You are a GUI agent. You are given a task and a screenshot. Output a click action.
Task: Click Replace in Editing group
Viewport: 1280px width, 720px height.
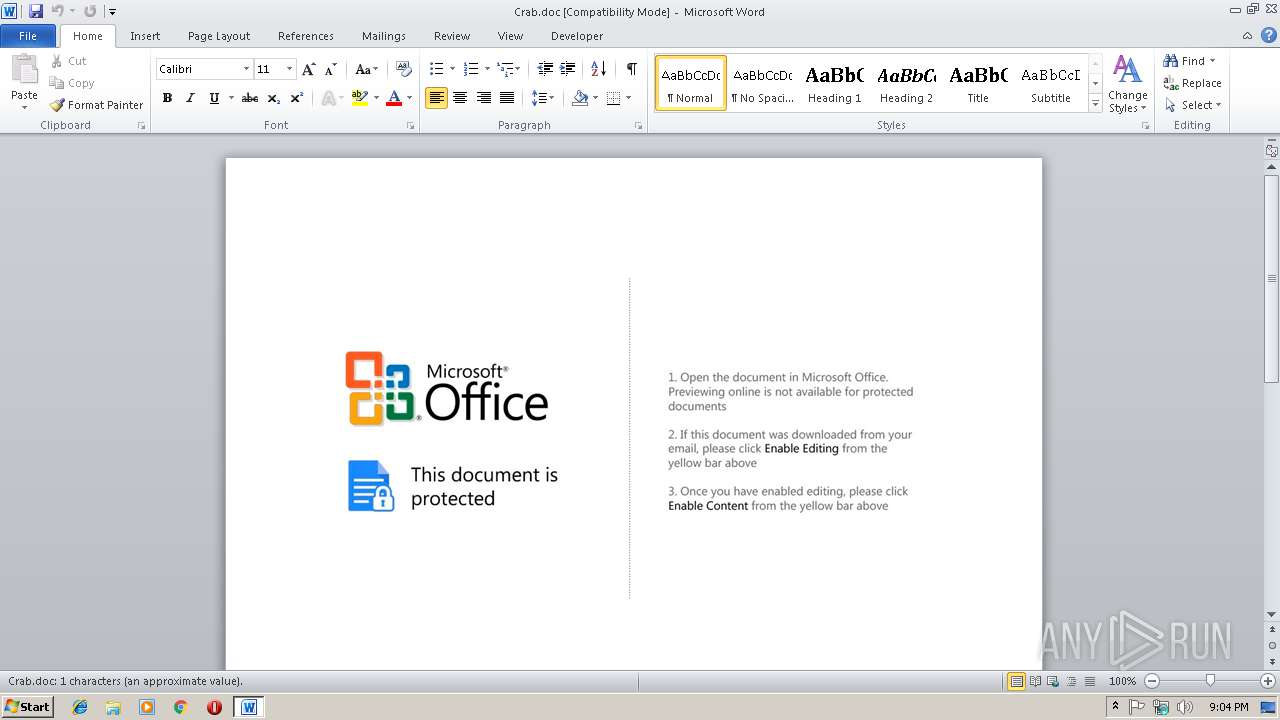click(x=1192, y=83)
